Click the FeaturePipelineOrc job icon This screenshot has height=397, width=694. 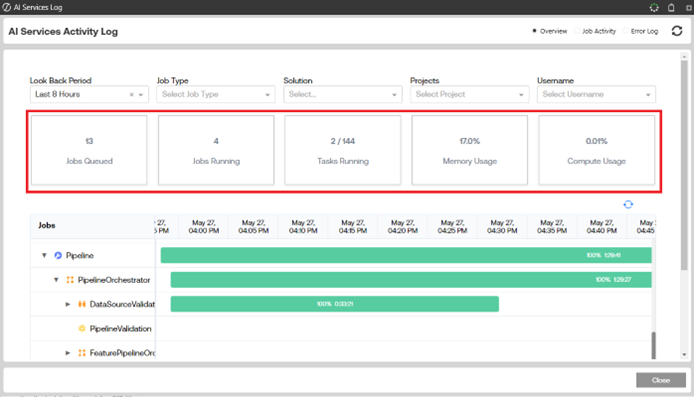pos(82,353)
